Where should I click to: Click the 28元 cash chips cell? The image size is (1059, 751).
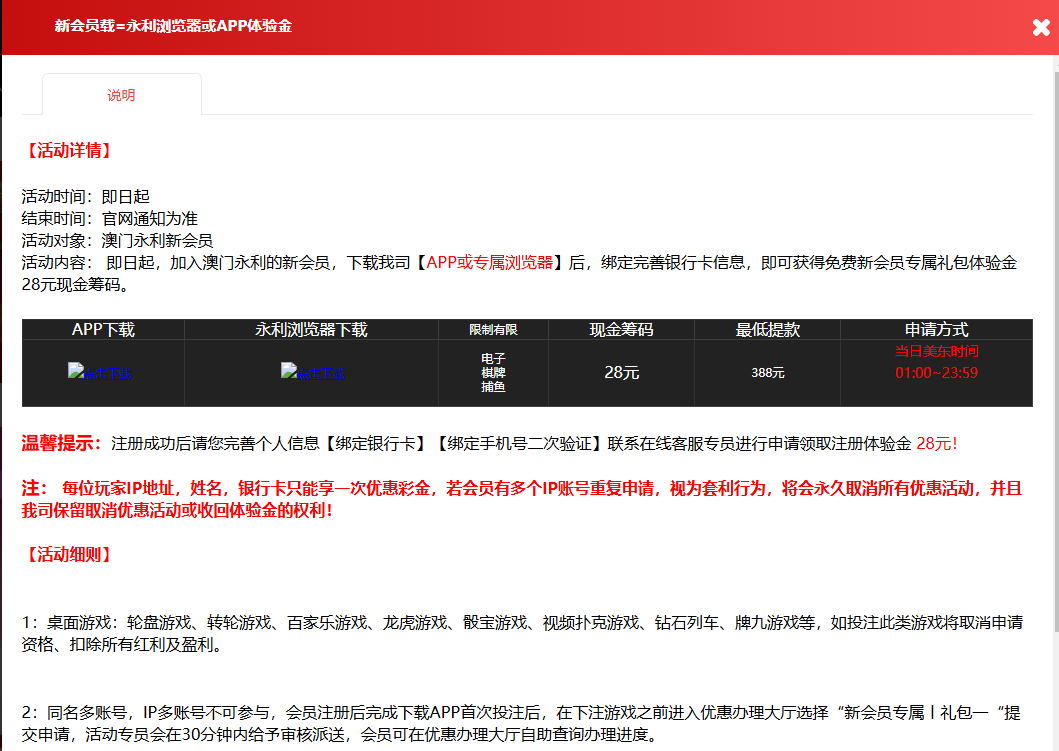click(621, 373)
